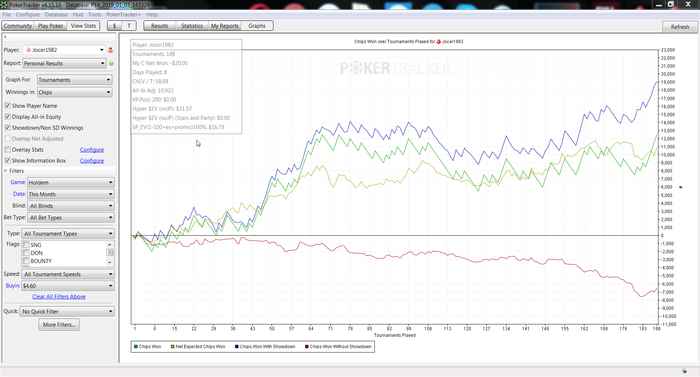The image size is (700, 377).
Task: Open the Graph For Tournaments dropdown
Action: pyautogui.click(x=75, y=80)
